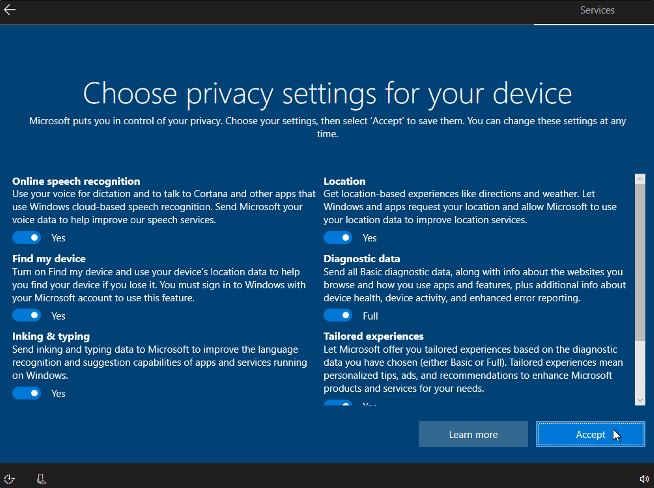
Task: Switch Diagnostic data from Full
Action: pyautogui.click(x=338, y=315)
